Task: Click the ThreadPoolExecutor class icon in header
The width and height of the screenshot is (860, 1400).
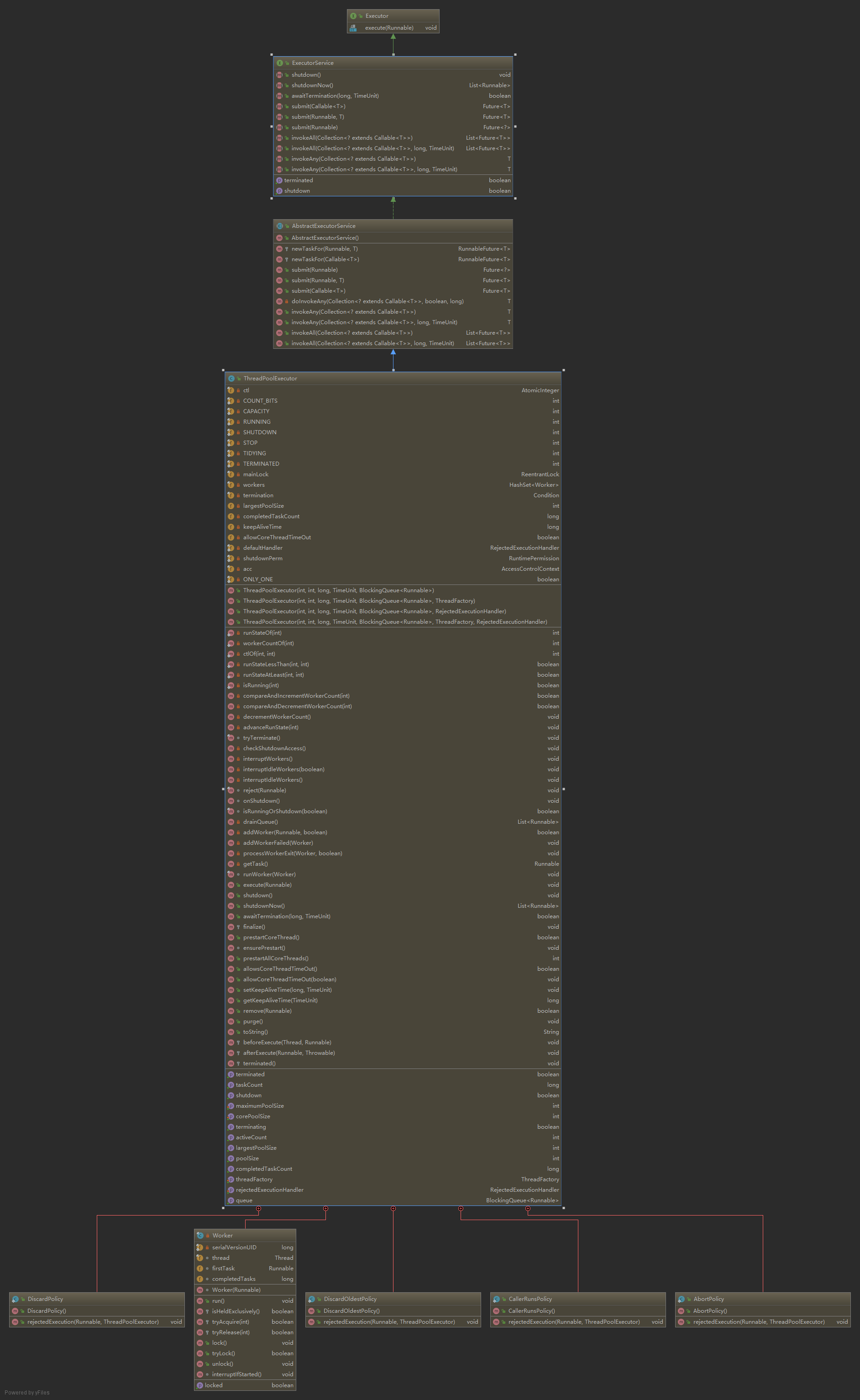Action: 231,378
